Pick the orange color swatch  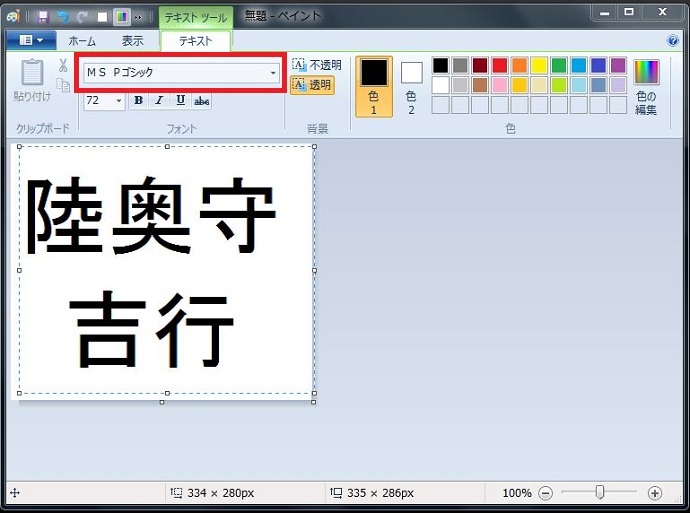(519, 66)
